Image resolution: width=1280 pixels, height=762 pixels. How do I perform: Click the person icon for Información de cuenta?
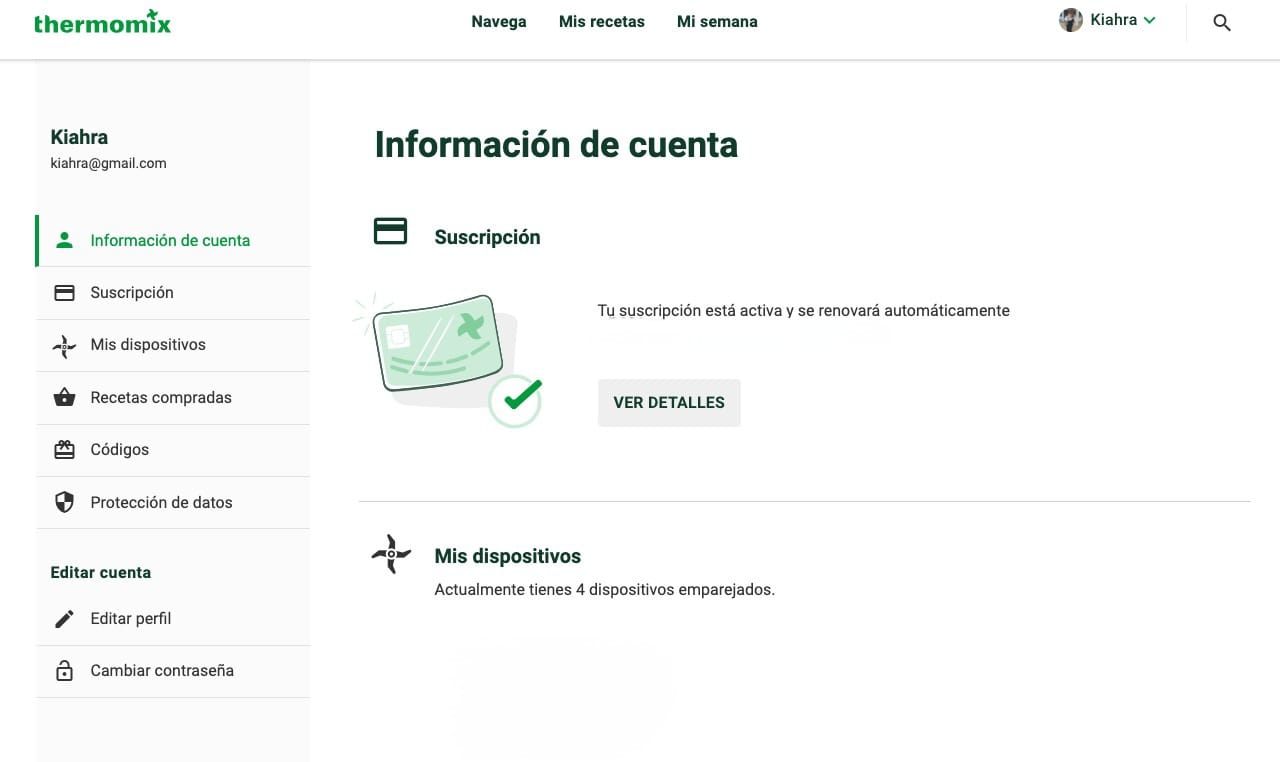point(64,240)
